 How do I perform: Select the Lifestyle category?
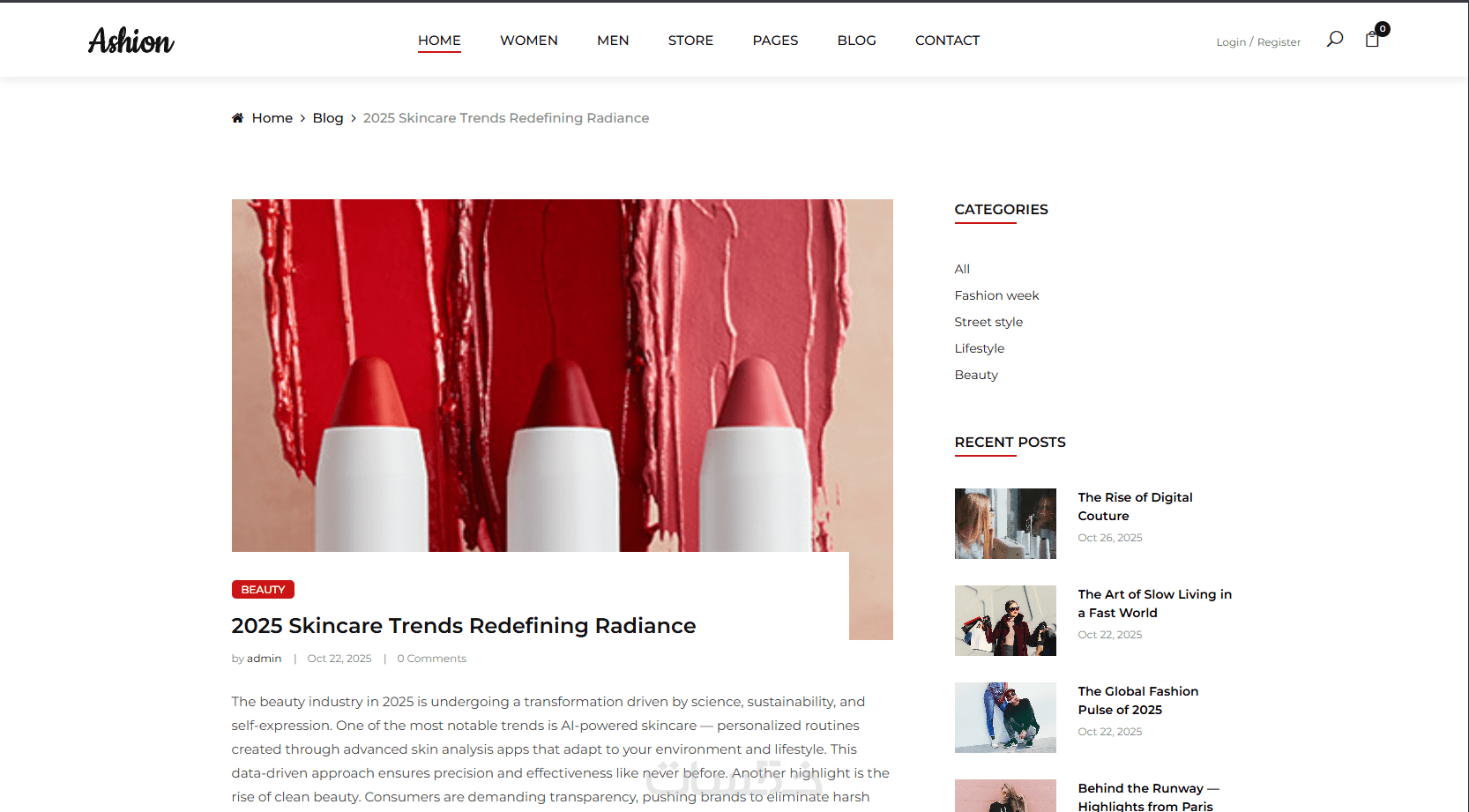click(980, 348)
